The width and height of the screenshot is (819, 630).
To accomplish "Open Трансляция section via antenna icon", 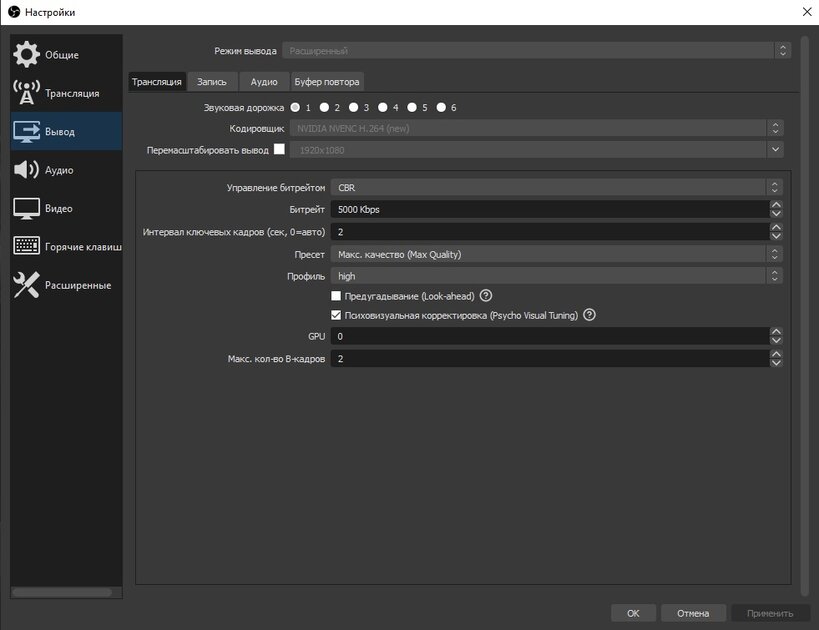I will (x=27, y=92).
